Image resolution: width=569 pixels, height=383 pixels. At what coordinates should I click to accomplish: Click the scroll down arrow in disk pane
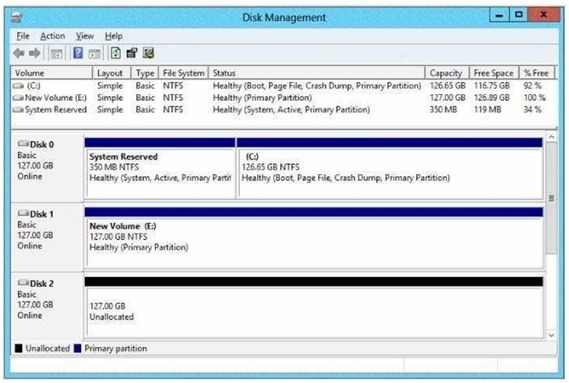[551, 335]
